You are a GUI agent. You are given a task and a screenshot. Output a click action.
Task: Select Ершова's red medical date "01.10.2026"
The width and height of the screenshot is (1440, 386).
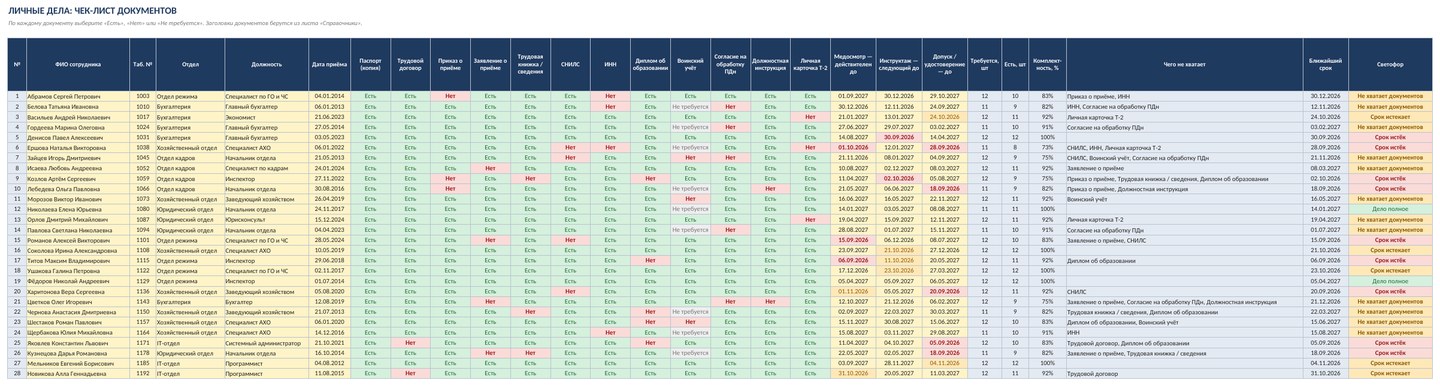[x=853, y=147]
